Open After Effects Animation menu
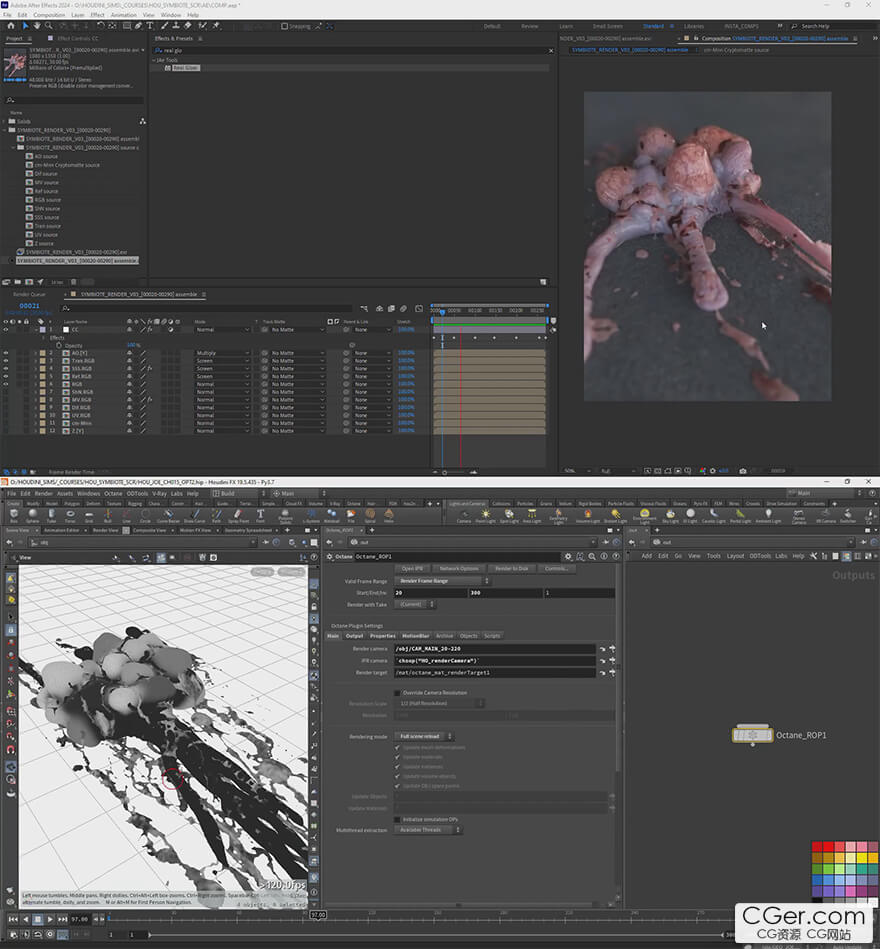The image size is (880, 949). (x=123, y=15)
